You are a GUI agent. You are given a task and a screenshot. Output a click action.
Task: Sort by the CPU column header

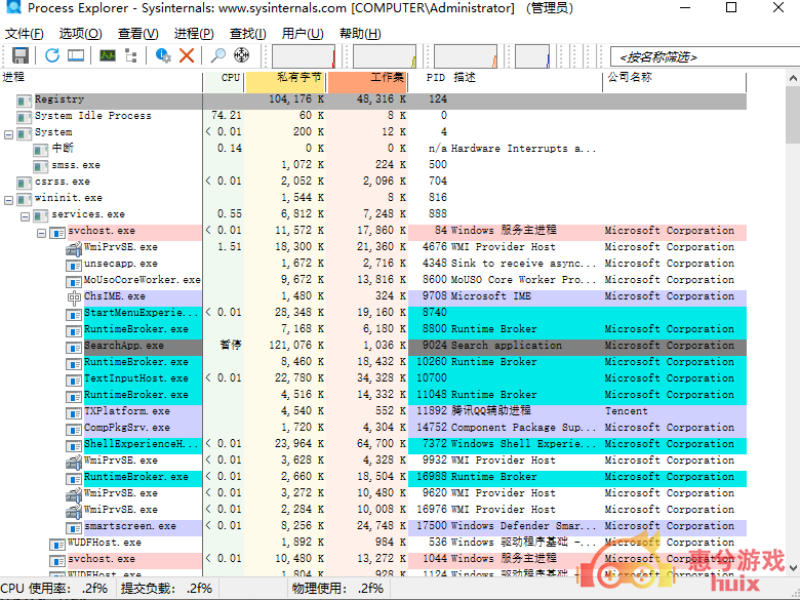tap(230, 77)
